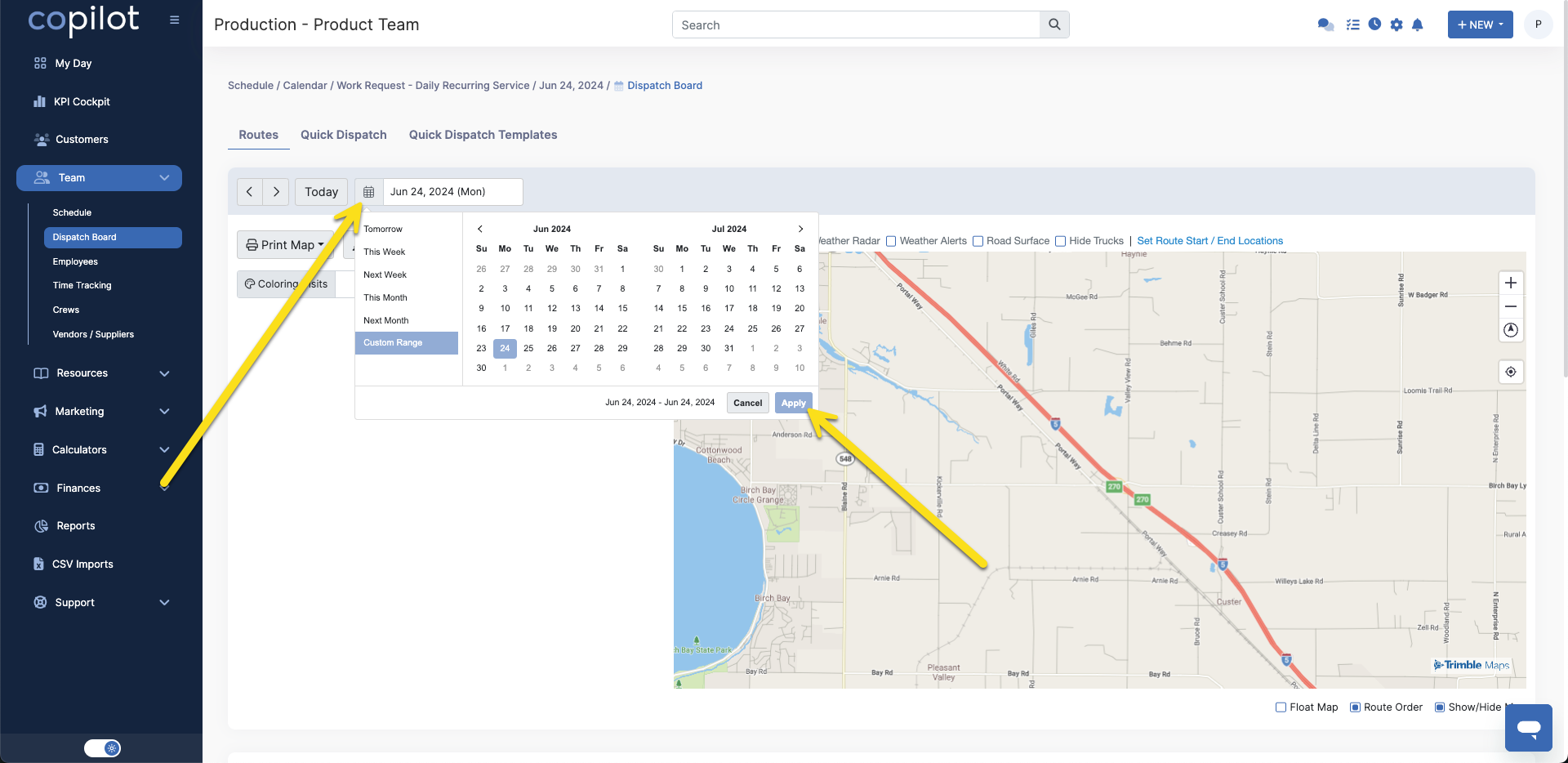Open Set Route Start / End Locations
Screen dimensions: 1568x763
1209,241
